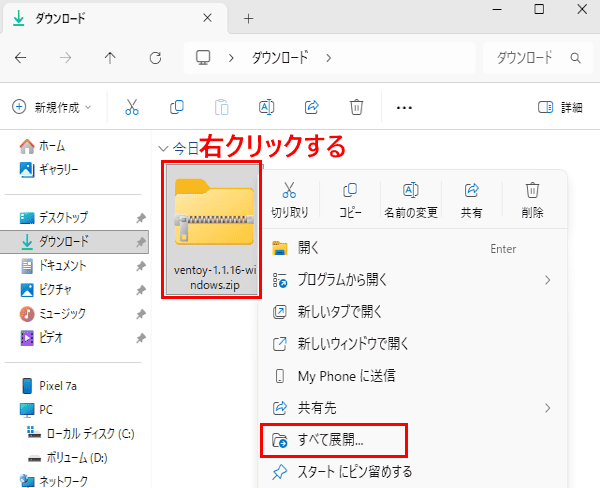The height and width of the screenshot is (488, 600).
Task: Add a new tab with plus
Action: tap(248, 18)
